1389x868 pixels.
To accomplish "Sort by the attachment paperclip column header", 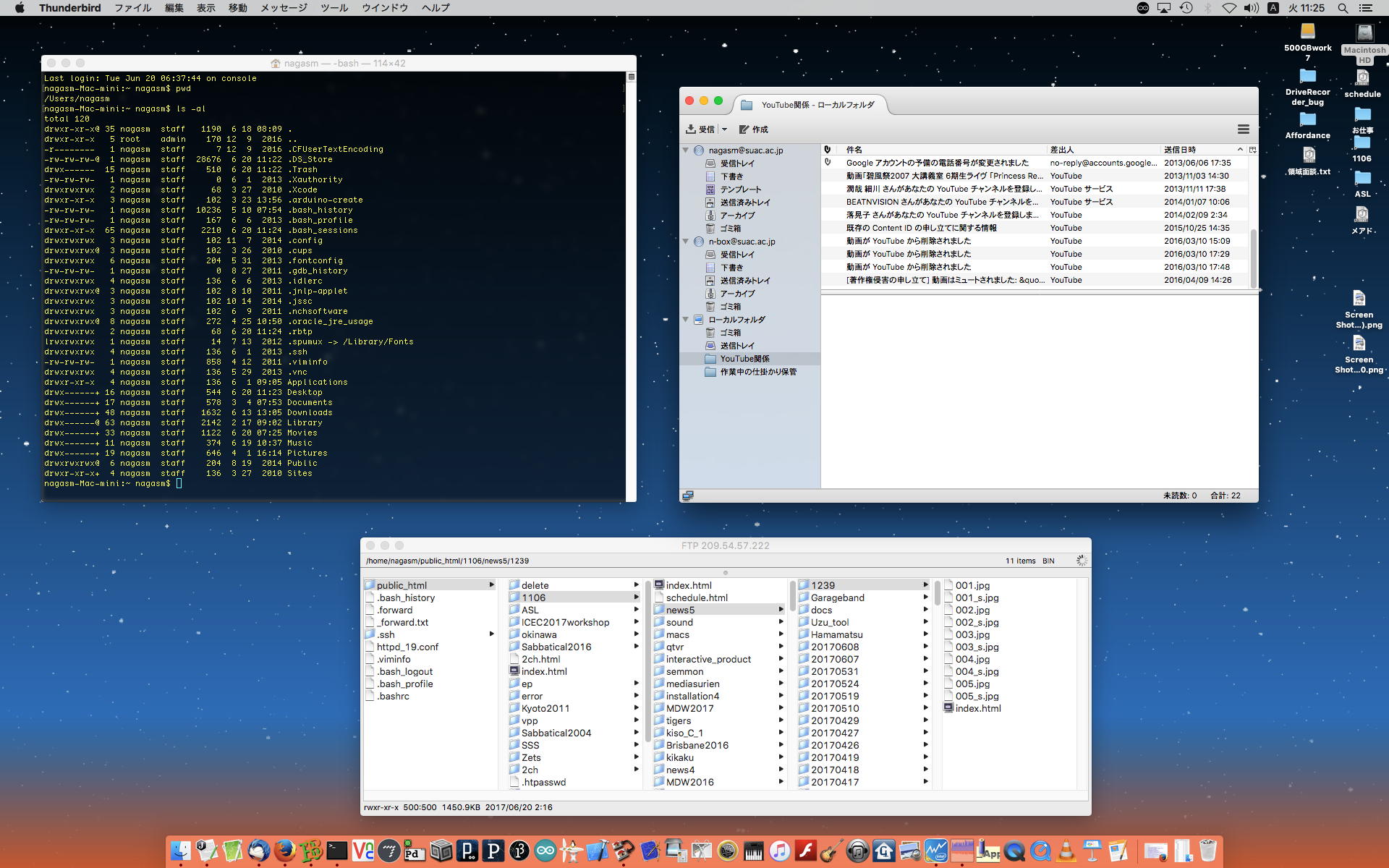I will click(x=828, y=150).
